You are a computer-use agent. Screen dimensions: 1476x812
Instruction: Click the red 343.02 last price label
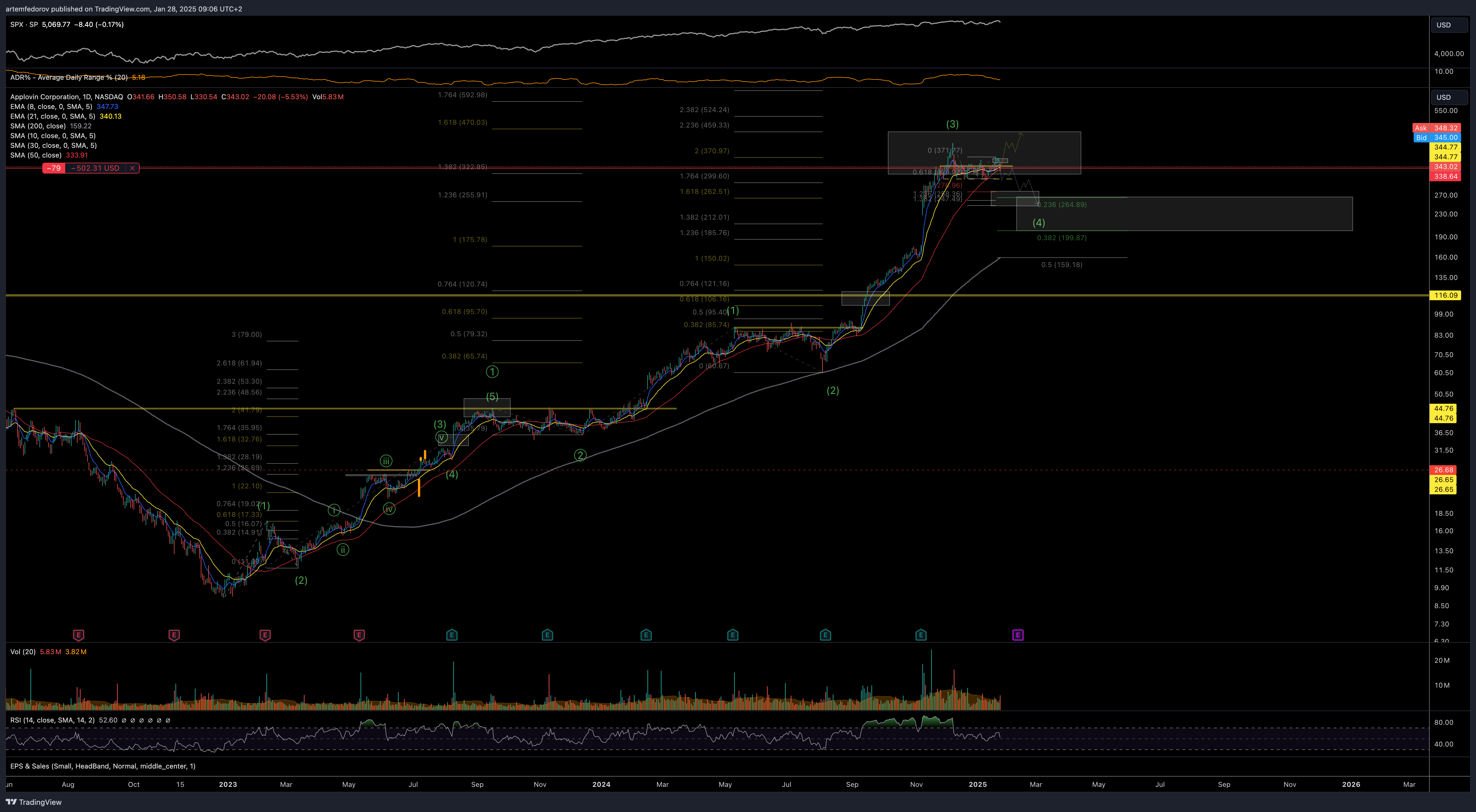[x=1446, y=167]
